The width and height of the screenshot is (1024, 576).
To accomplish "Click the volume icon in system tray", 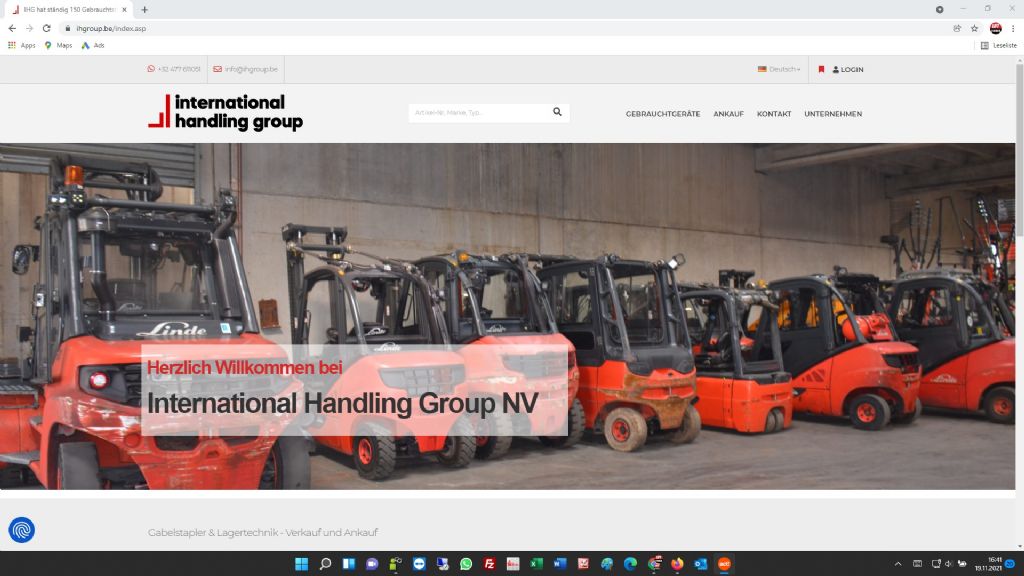I will tap(948, 564).
